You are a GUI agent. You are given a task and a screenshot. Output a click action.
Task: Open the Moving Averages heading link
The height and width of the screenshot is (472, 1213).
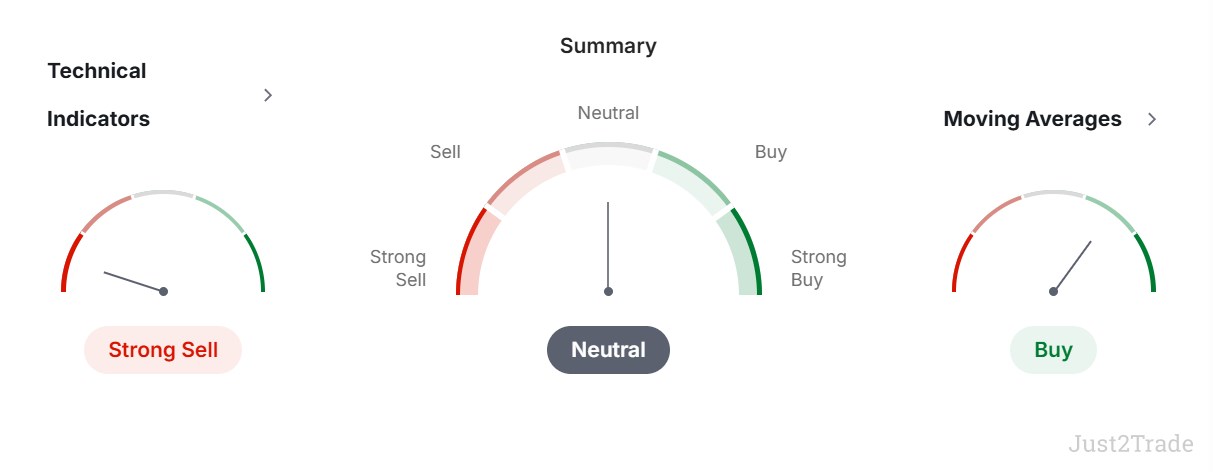click(1033, 119)
